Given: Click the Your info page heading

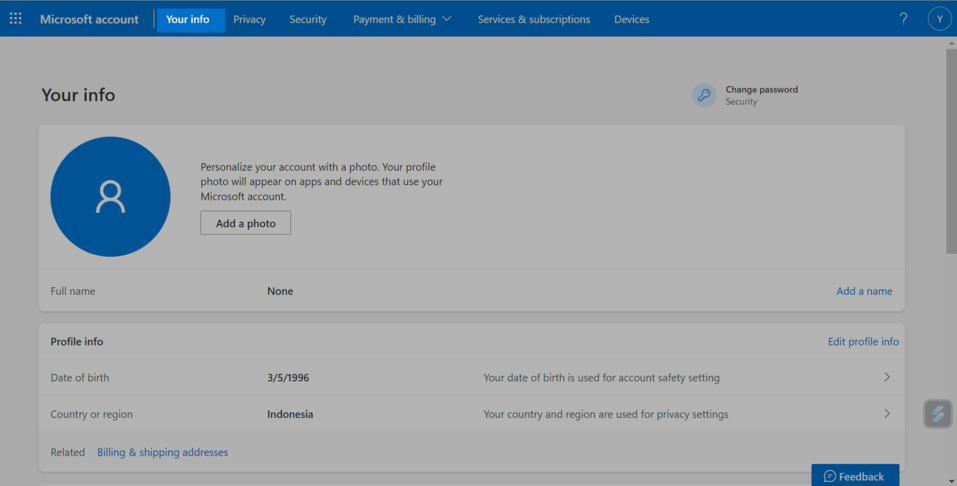Looking at the screenshot, I should coord(78,95).
